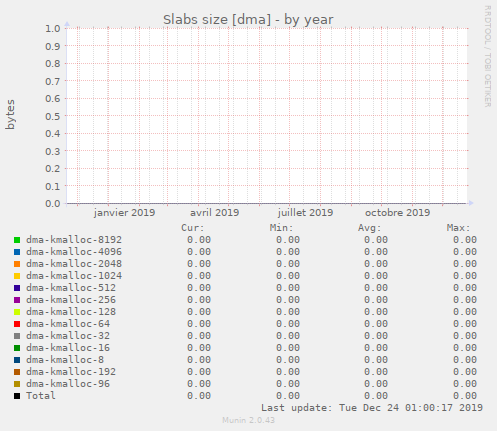The width and height of the screenshot is (497, 431).
Task: Click the Min value for dma-kmalloc-512
Action: click(x=288, y=288)
